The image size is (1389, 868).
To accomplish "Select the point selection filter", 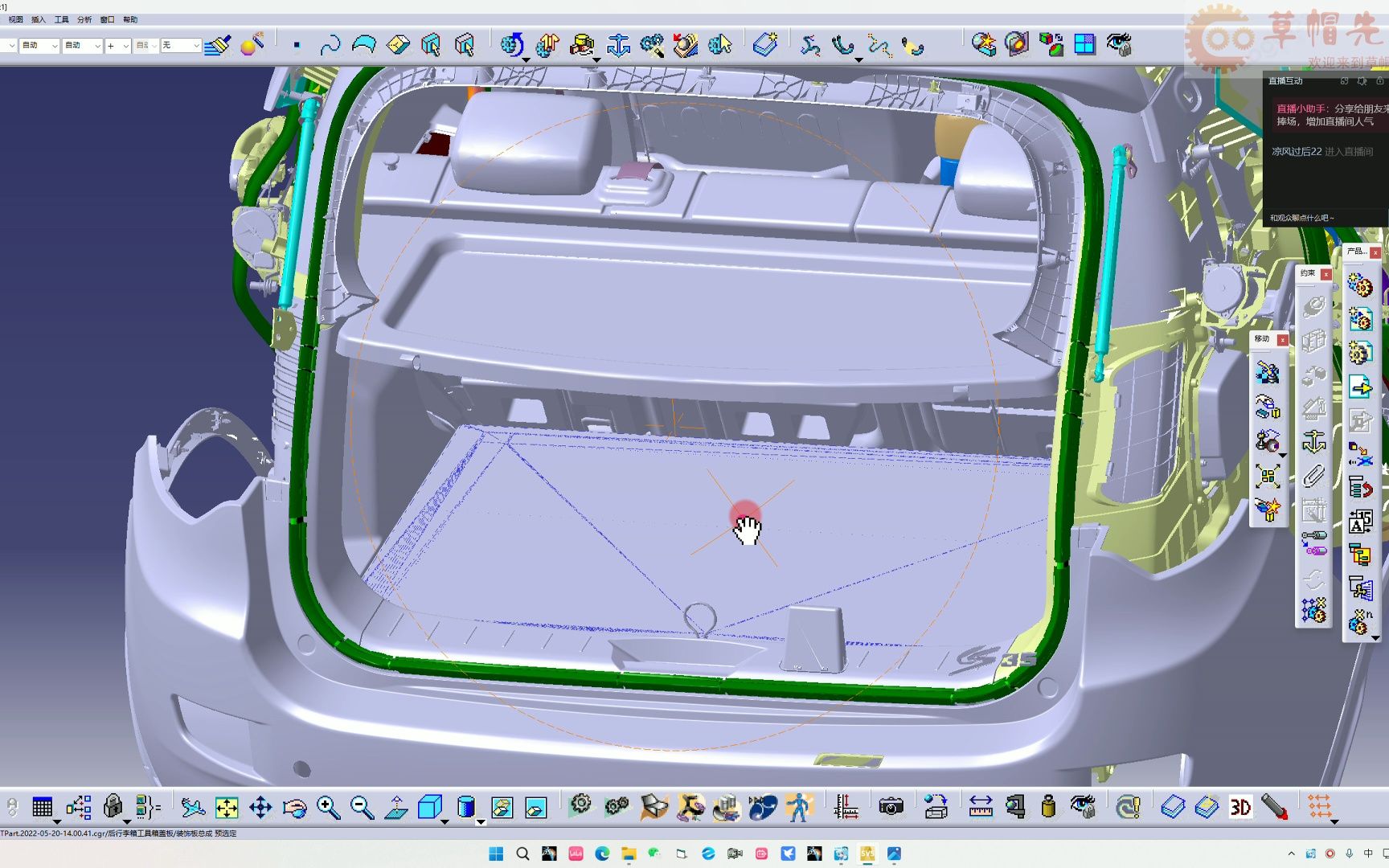I will [297, 45].
